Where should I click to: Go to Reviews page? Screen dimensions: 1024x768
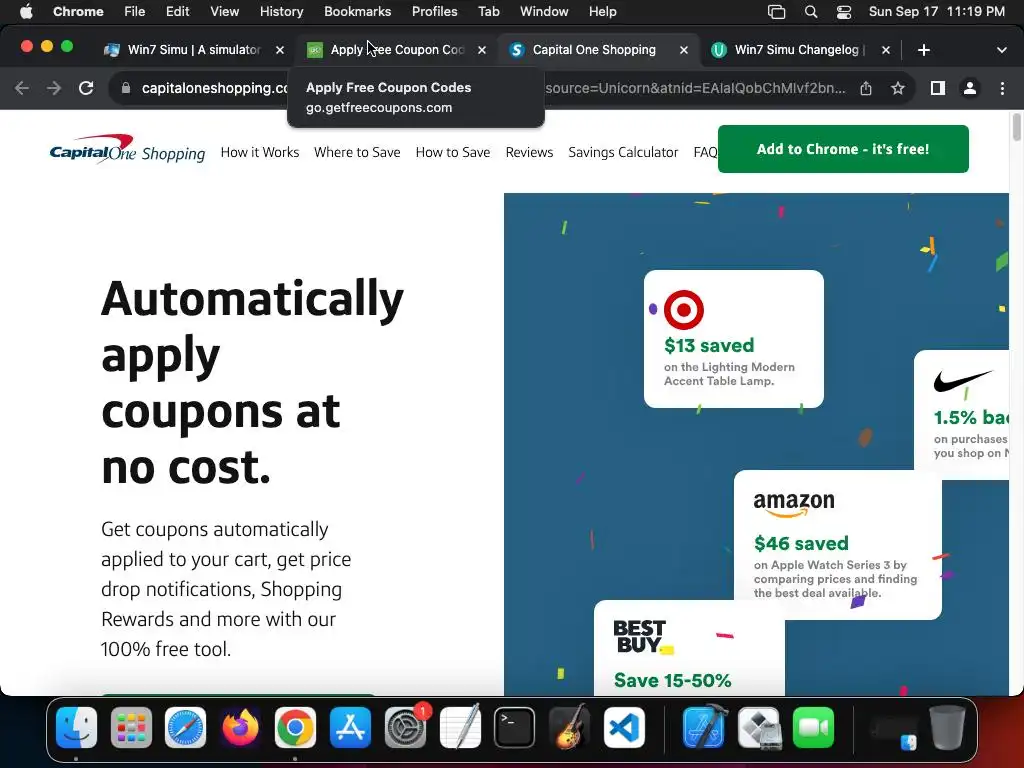(529, 152)
